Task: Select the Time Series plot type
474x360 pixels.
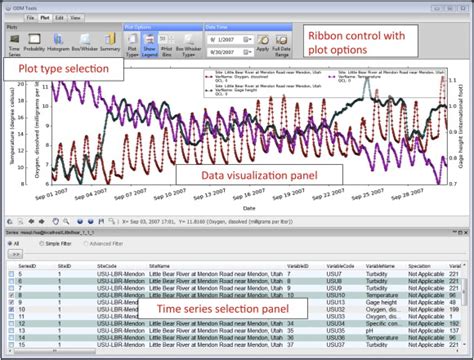Action: [x=14, y=45]
